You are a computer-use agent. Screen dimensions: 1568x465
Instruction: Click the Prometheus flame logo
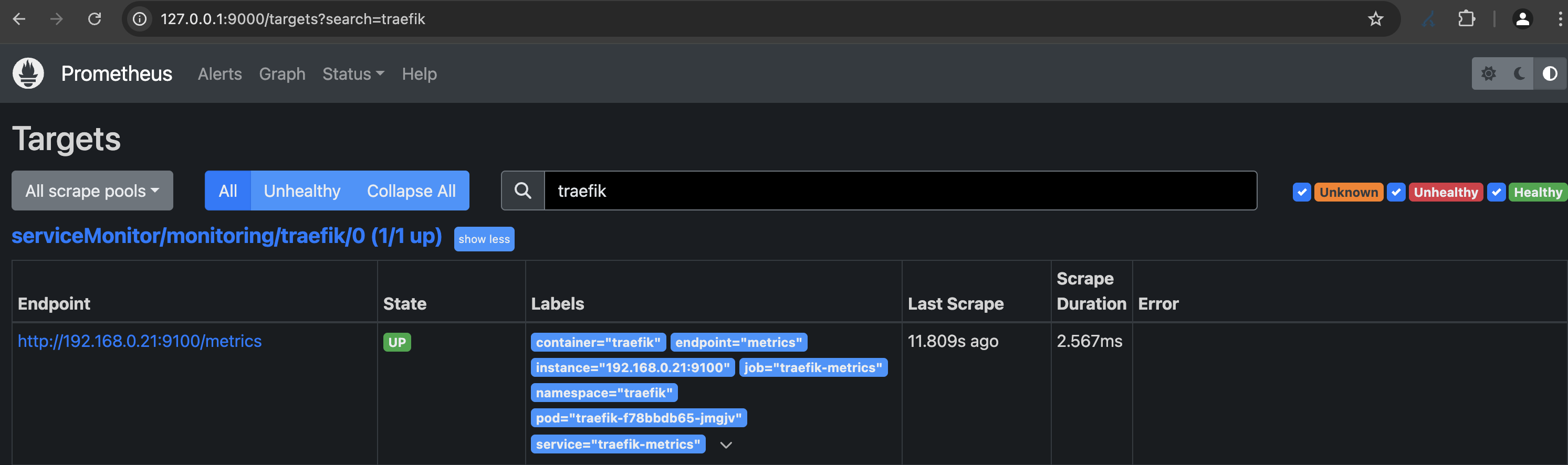tap(28, 73)
